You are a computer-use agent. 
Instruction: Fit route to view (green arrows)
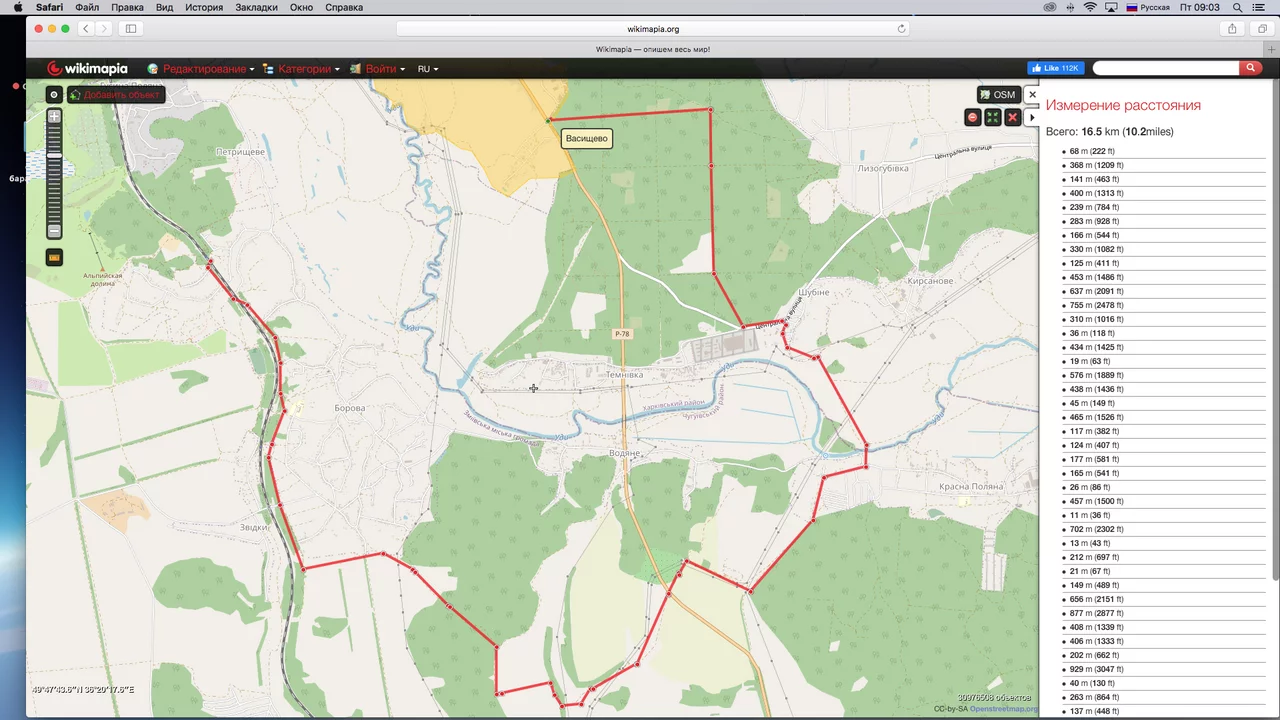992,118
